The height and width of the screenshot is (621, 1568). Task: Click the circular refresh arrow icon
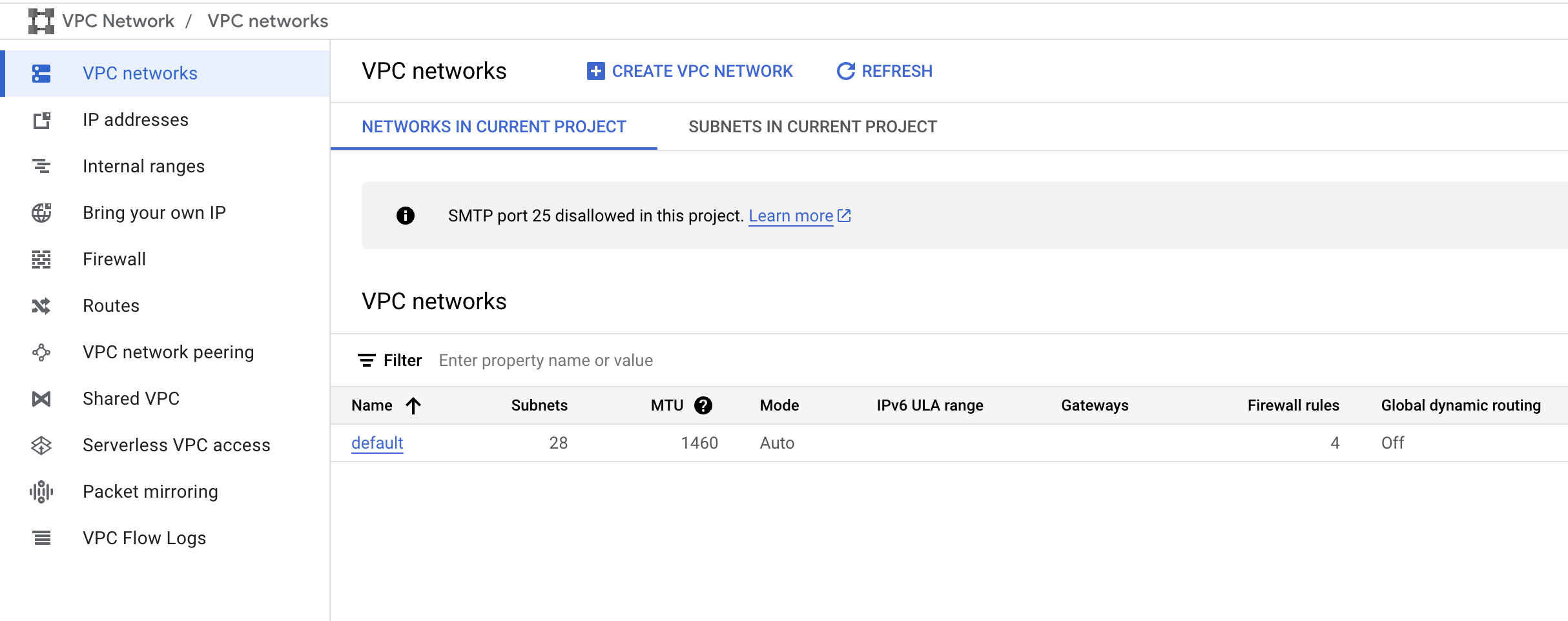click(845, 71)
